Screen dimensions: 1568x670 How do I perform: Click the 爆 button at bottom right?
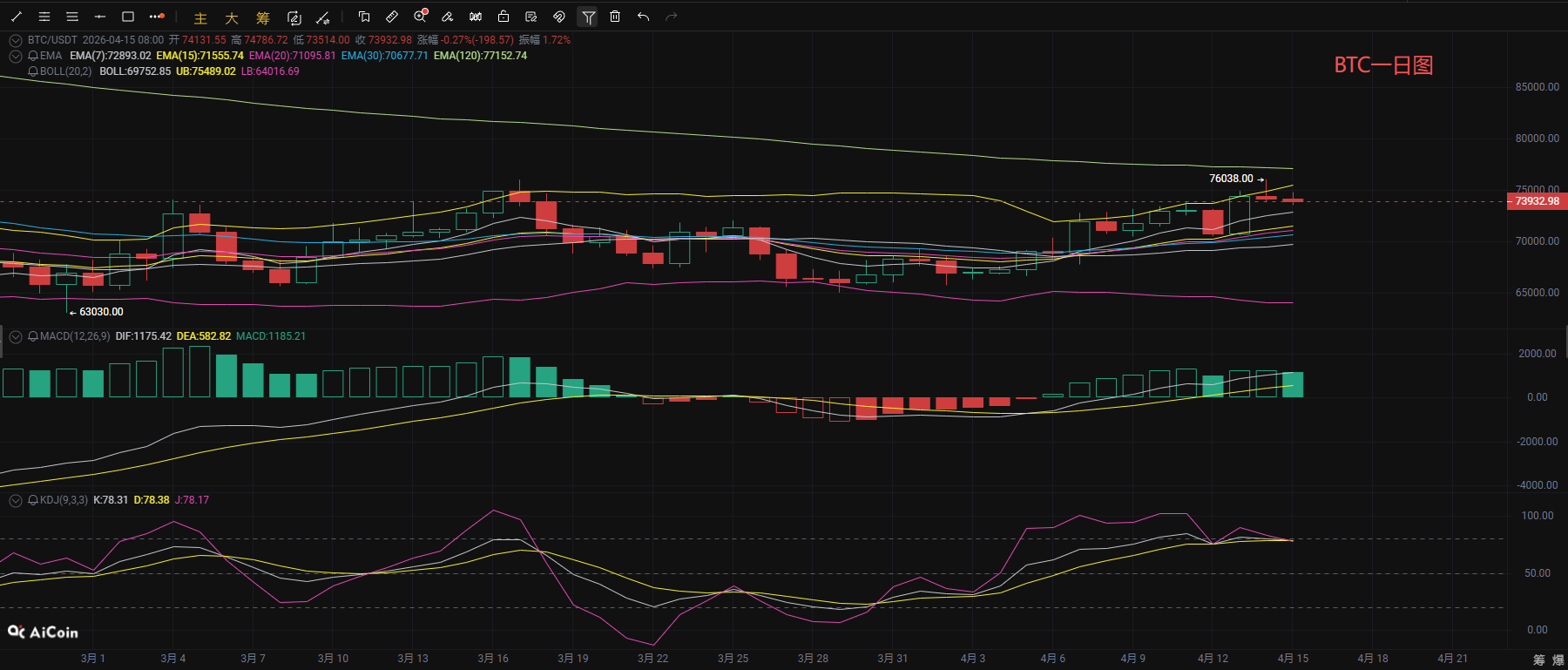click(1556, 660)
